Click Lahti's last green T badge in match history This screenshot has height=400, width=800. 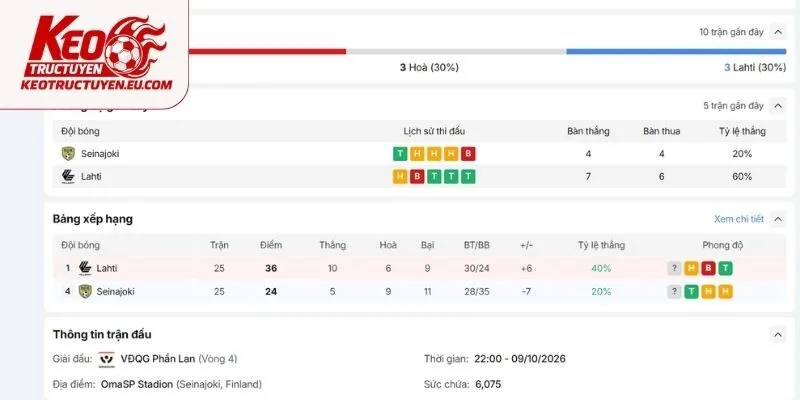coord(468,177)
